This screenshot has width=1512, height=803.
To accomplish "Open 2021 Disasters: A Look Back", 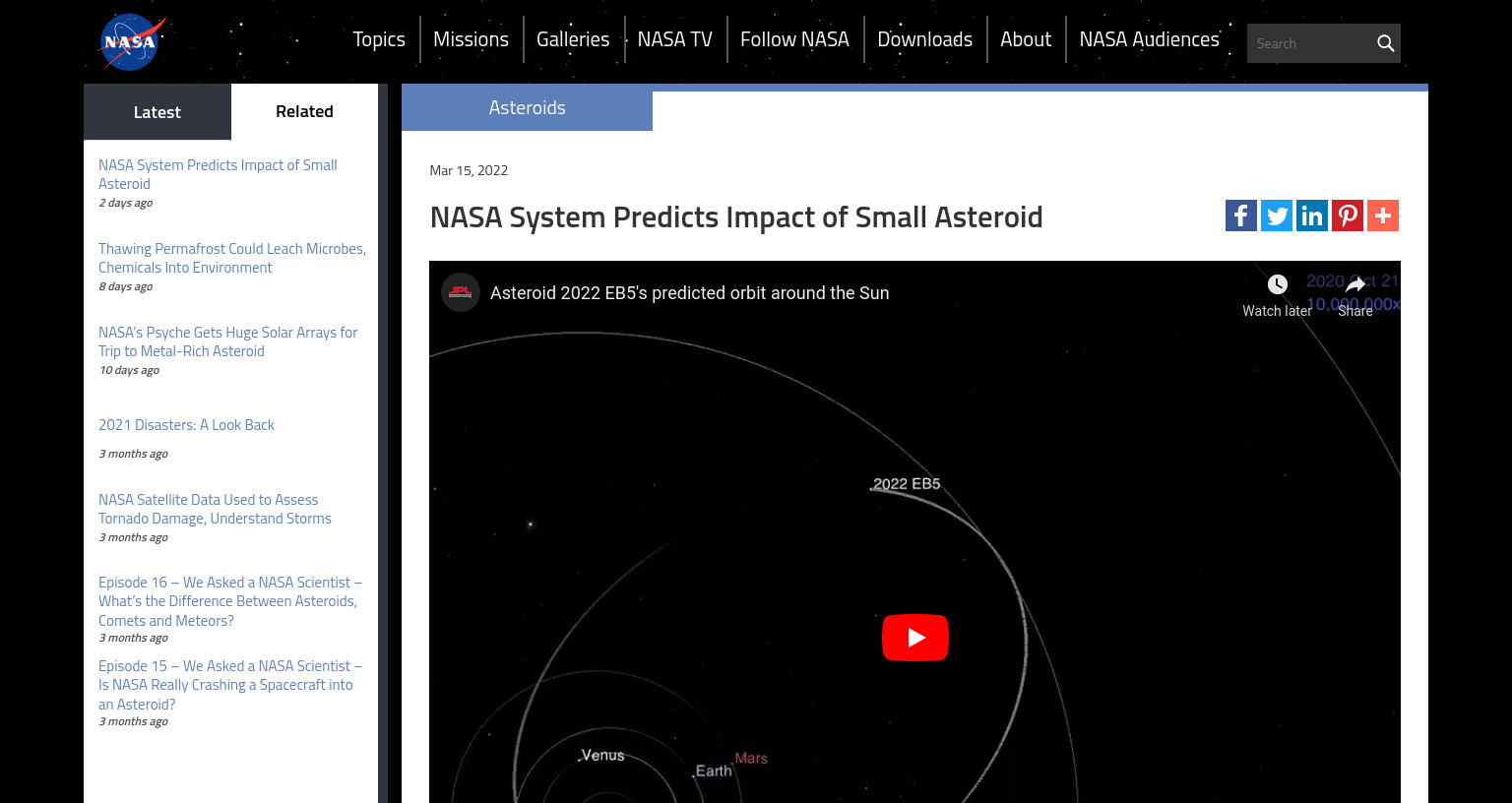I will pos(186,425).
